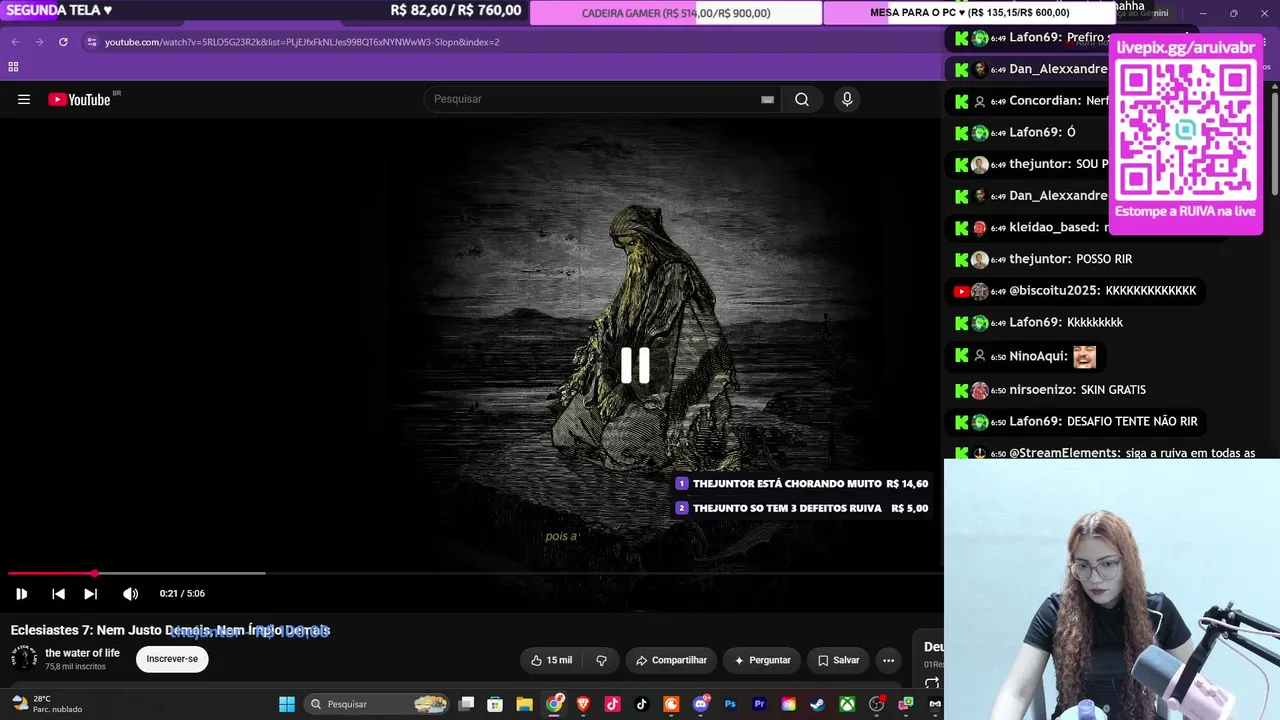Screen dimensions: 1280x720
Task: Go back to the previous browser page
Action: pos(15,42)
